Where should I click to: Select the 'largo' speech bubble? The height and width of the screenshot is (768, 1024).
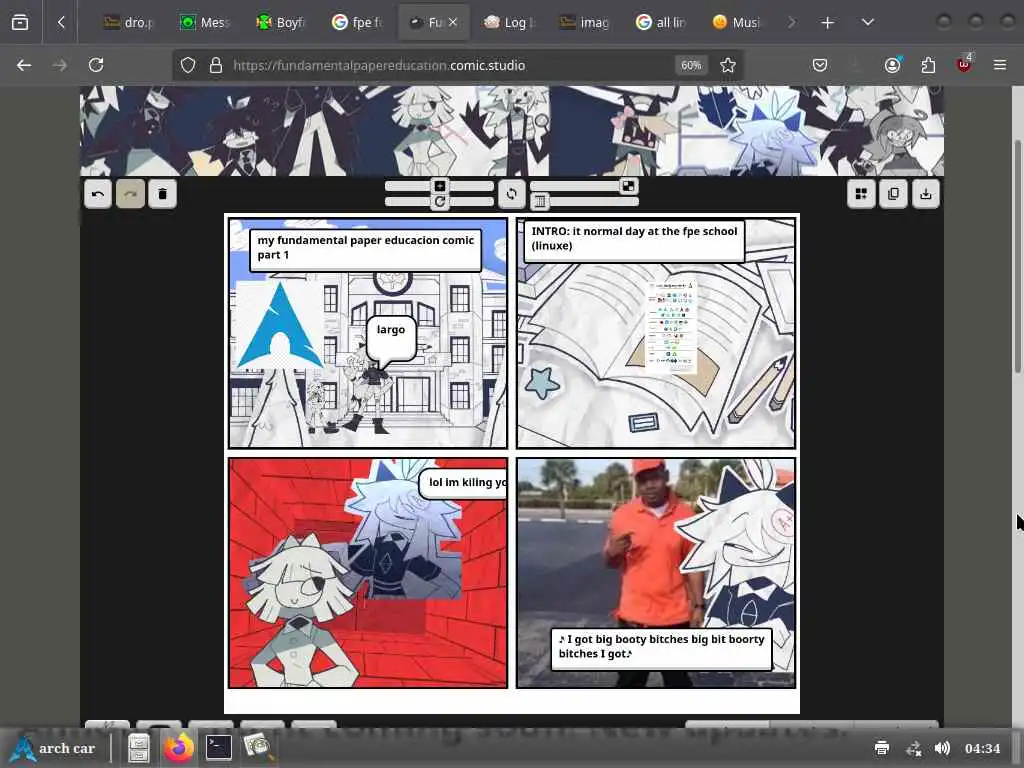(x=391, y=339)
